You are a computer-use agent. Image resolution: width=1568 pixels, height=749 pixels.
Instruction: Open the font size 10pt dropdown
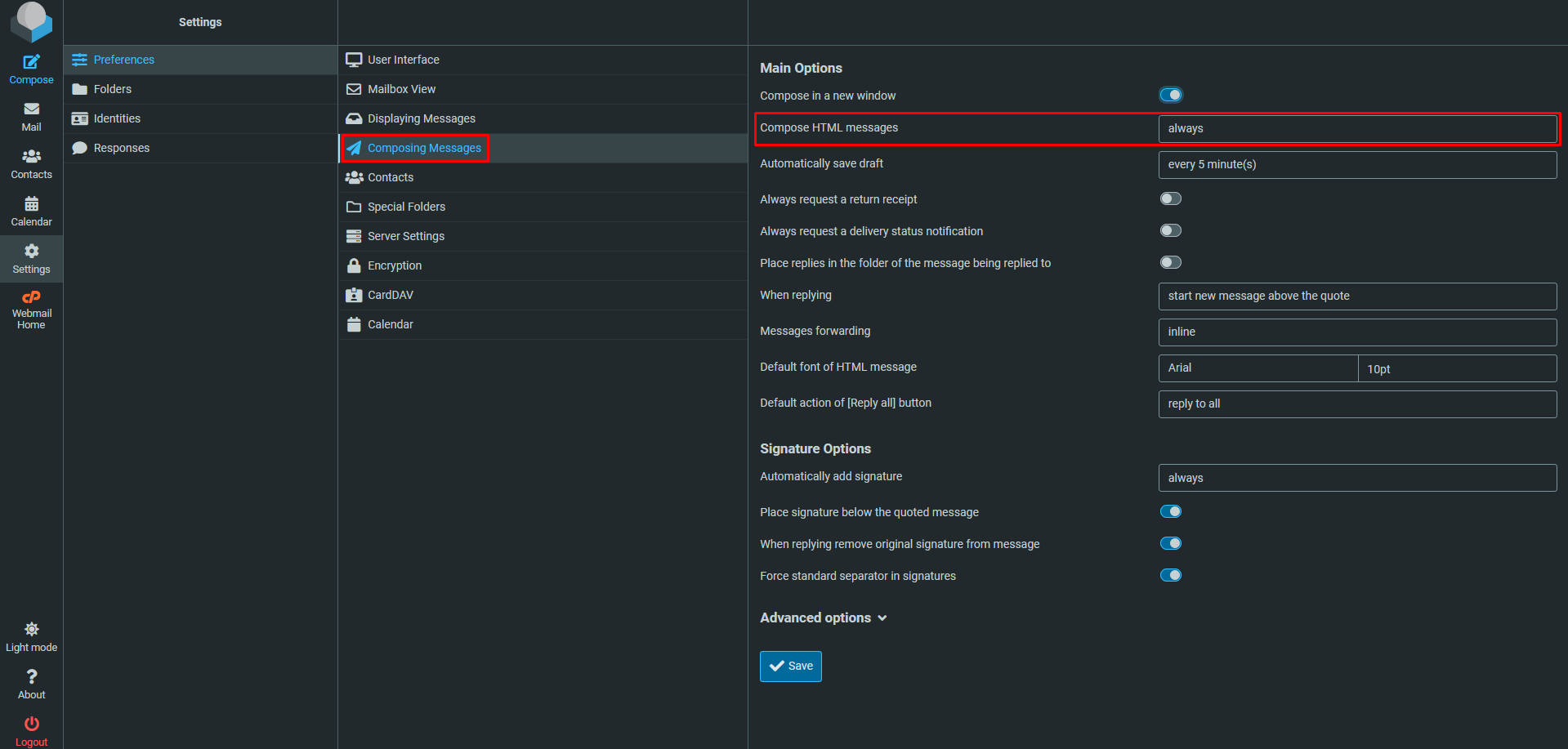click(x=1456, y=369)
